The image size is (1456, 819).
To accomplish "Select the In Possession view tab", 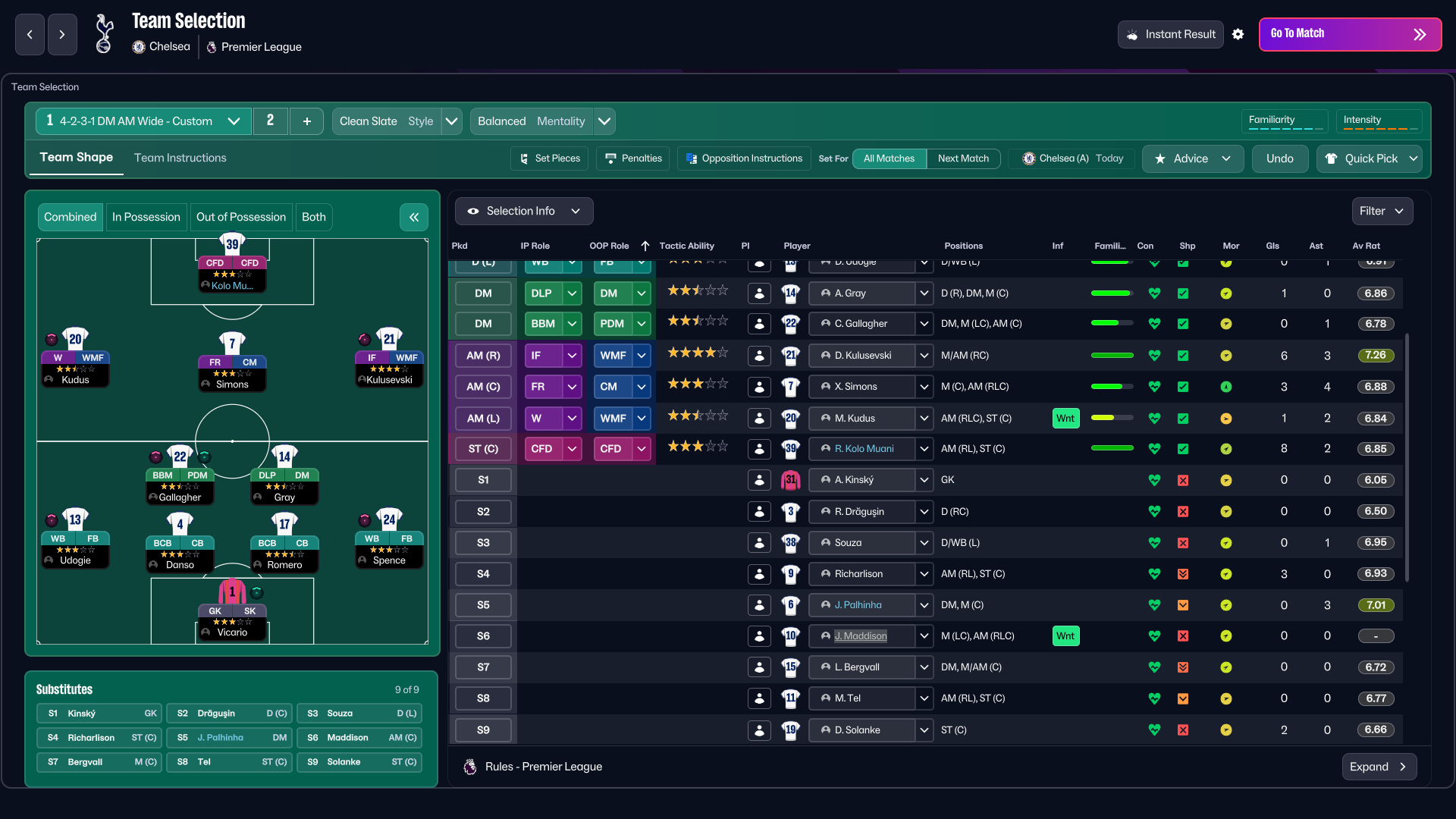I will point(146,217).
